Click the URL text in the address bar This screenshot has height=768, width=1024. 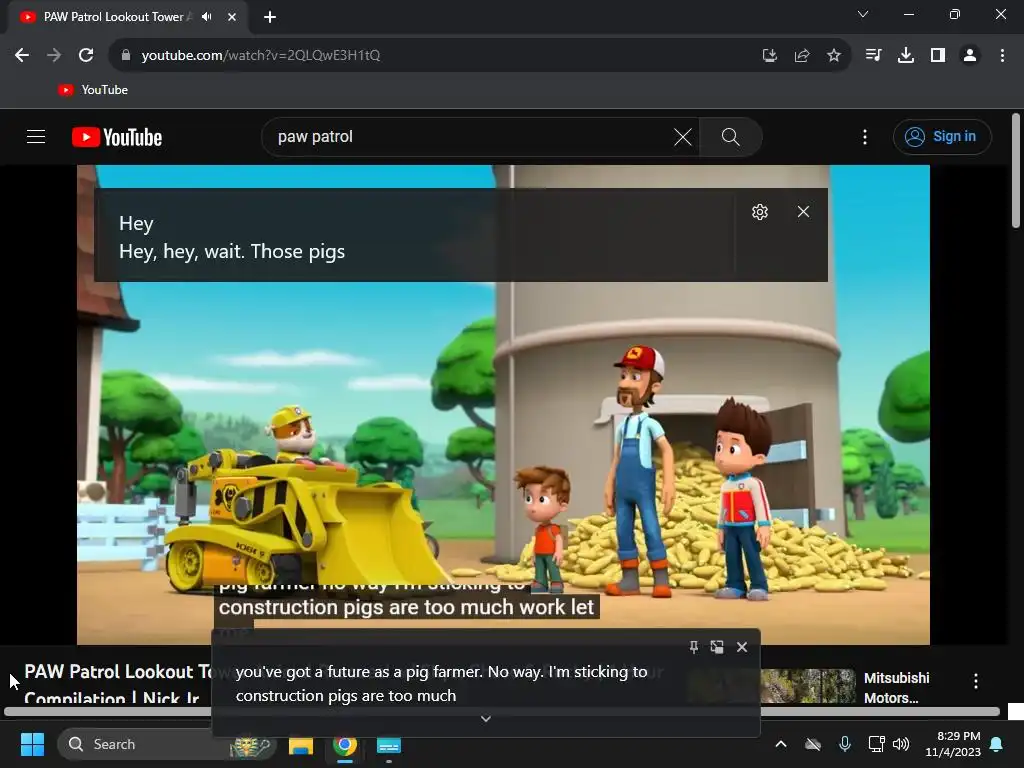tap(261, 56)
